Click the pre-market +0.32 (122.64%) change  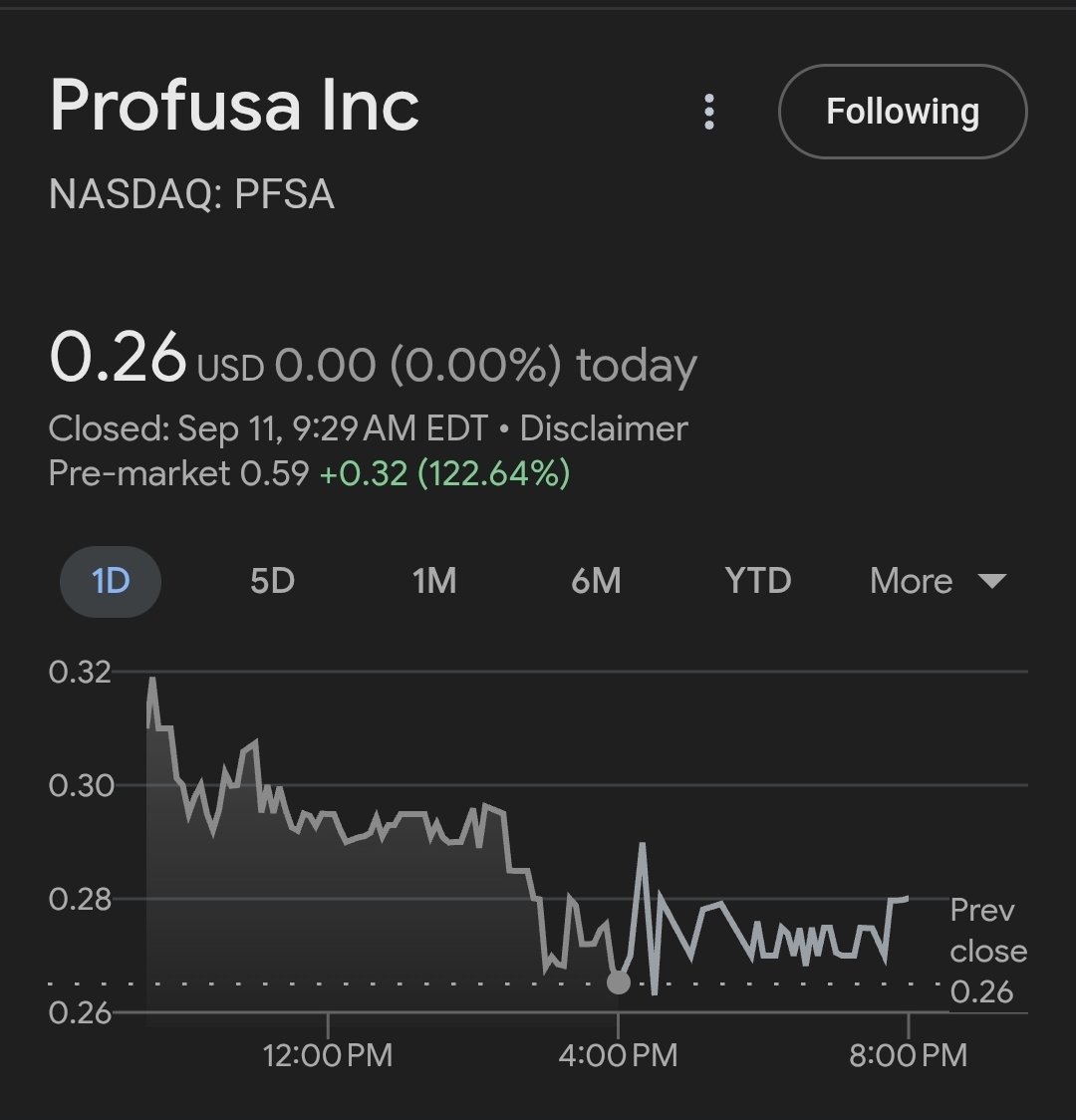click(444, 473)
